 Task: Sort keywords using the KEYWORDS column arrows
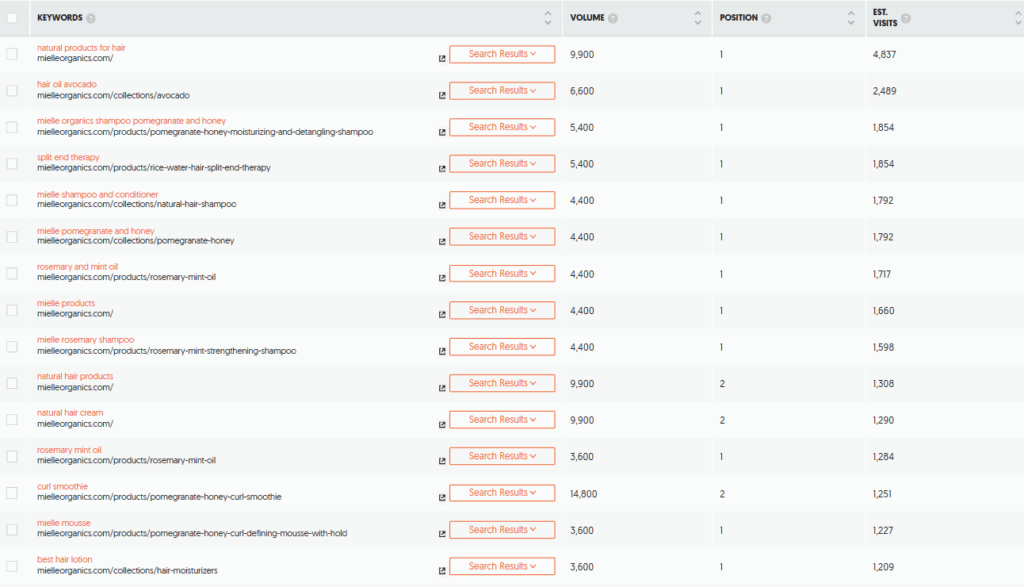coord(548,18)
